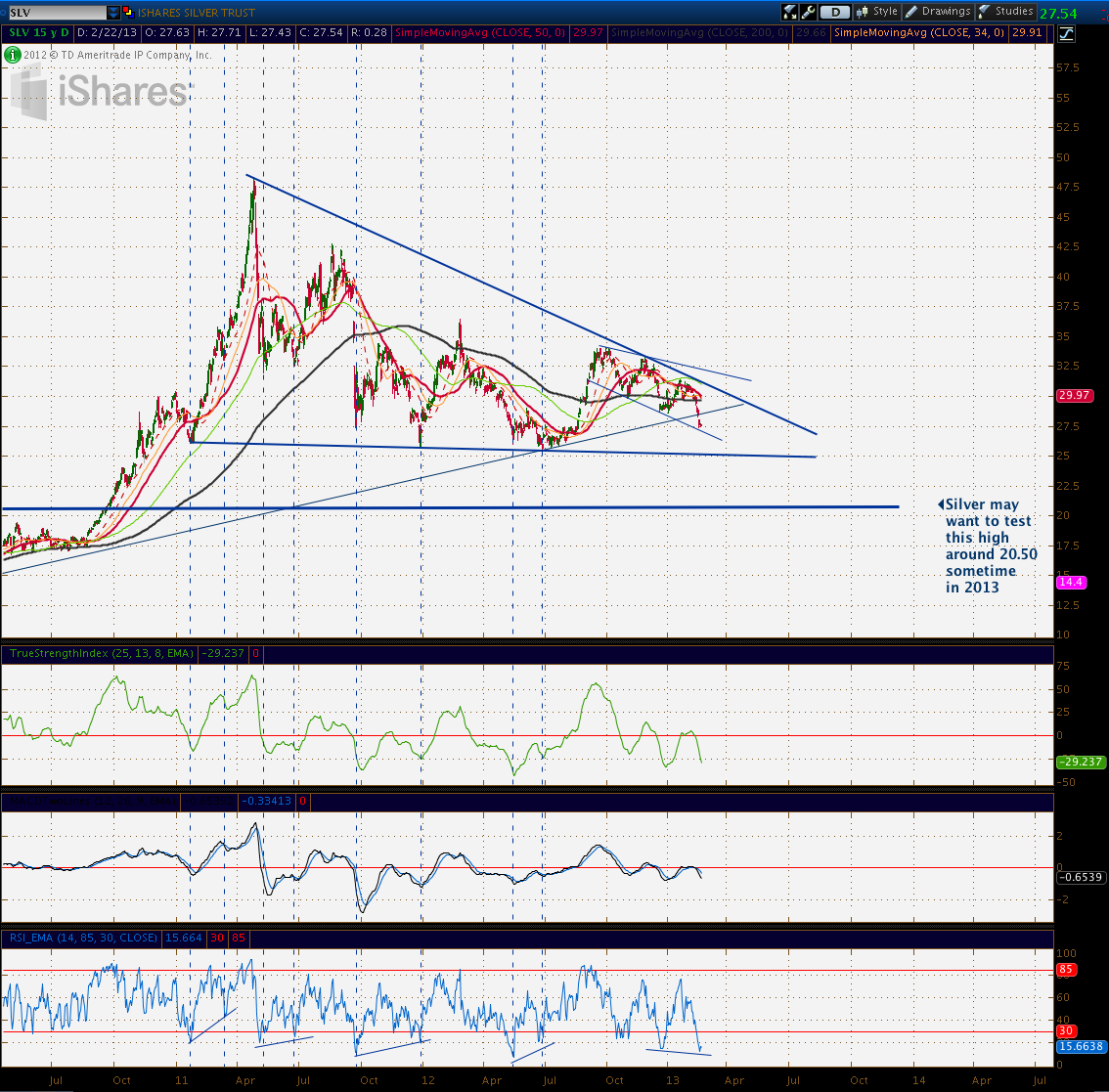Click the red 30 oversold axis bubble
This screenshot has width=1109, height=1092.
coord(1066,1031)
